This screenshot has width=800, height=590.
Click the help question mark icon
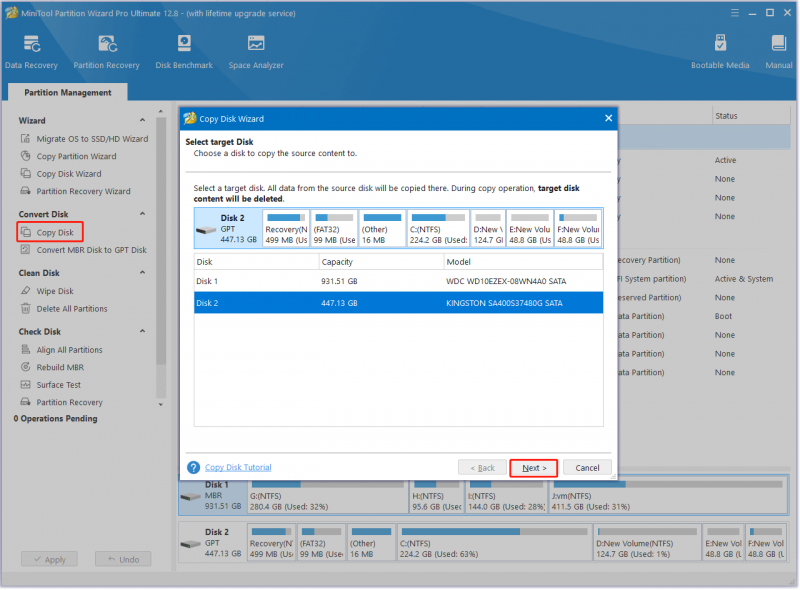(x=193, y=468)
